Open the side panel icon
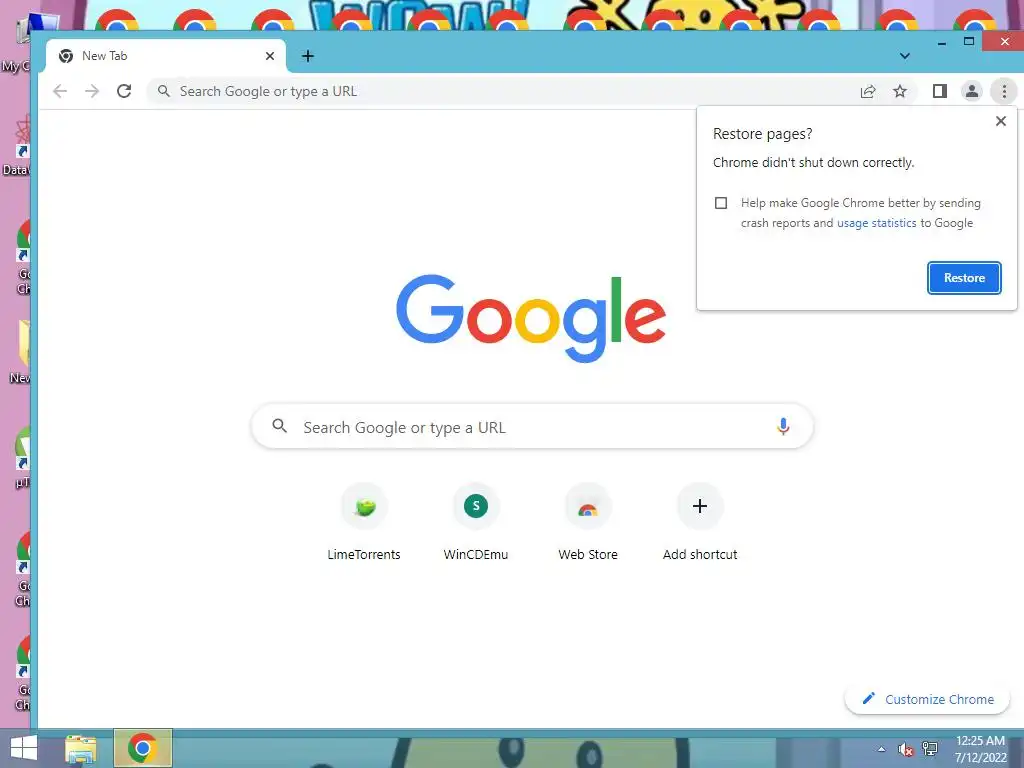Screen dimensions: 1024x768 pos(940,91)
